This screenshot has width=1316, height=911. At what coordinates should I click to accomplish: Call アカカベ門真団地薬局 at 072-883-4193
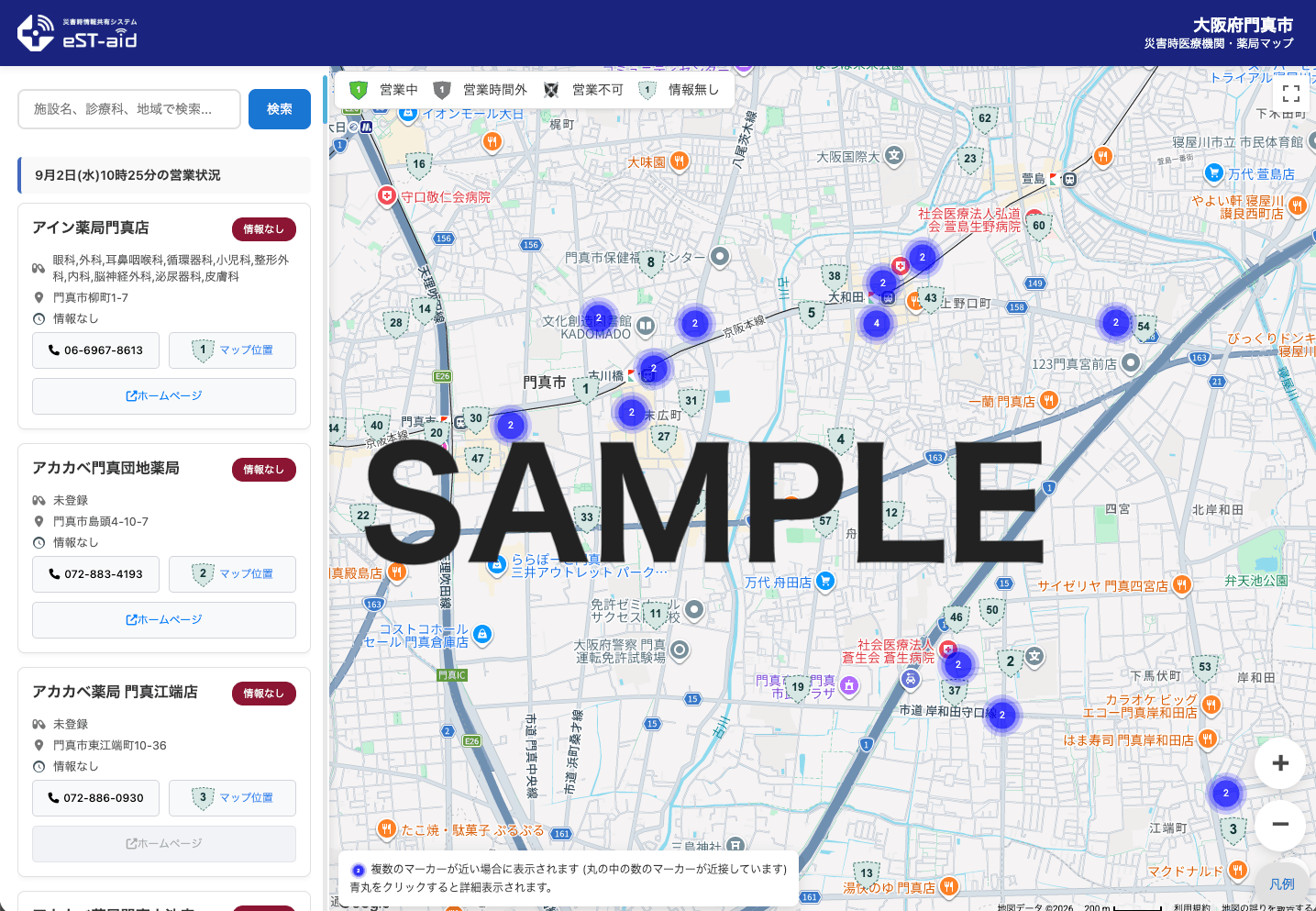(x=95, y=574)
